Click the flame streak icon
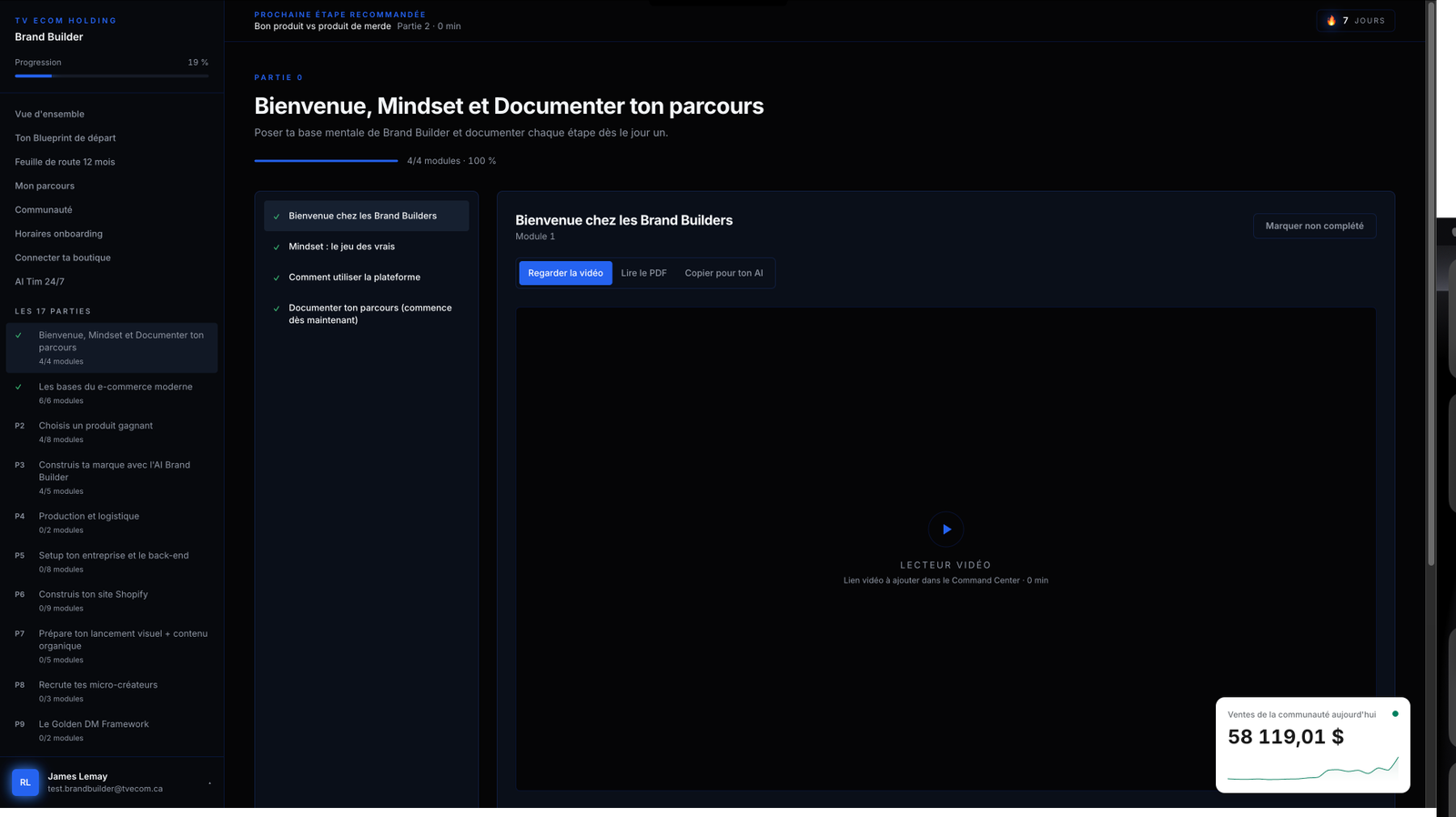The image size is (1456, 817). pyautogui.click(x=1331, y=21)
